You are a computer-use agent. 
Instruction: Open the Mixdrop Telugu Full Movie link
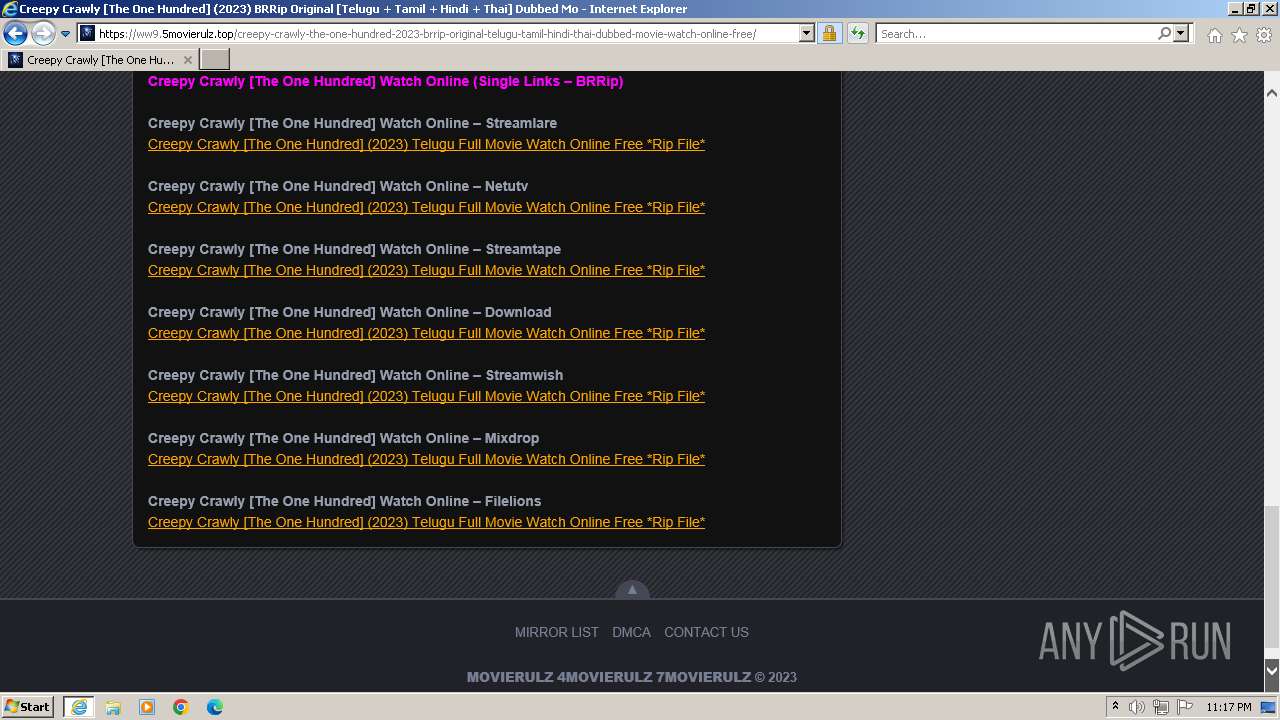426,459
